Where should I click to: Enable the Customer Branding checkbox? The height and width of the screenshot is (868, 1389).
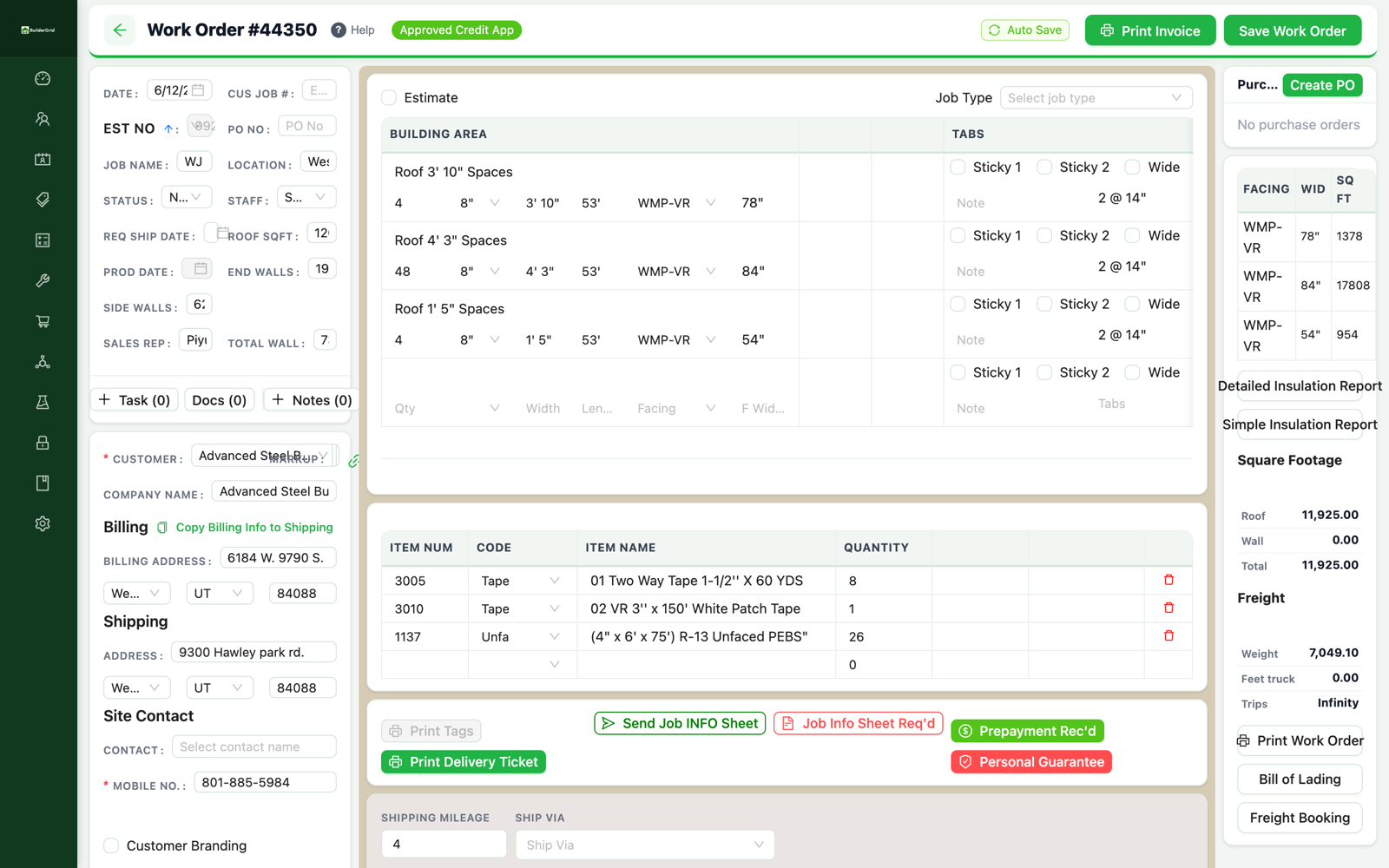(x=111, y=845)
